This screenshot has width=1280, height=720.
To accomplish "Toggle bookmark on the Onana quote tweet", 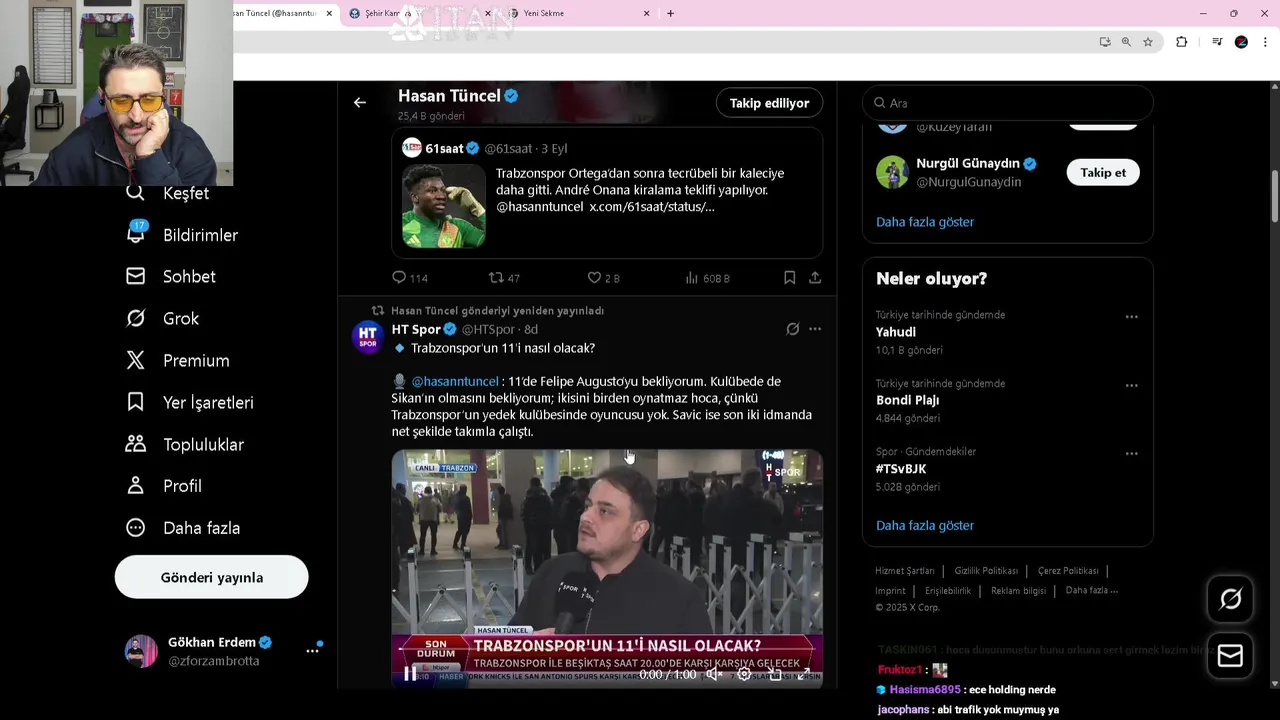I will 789,278.
